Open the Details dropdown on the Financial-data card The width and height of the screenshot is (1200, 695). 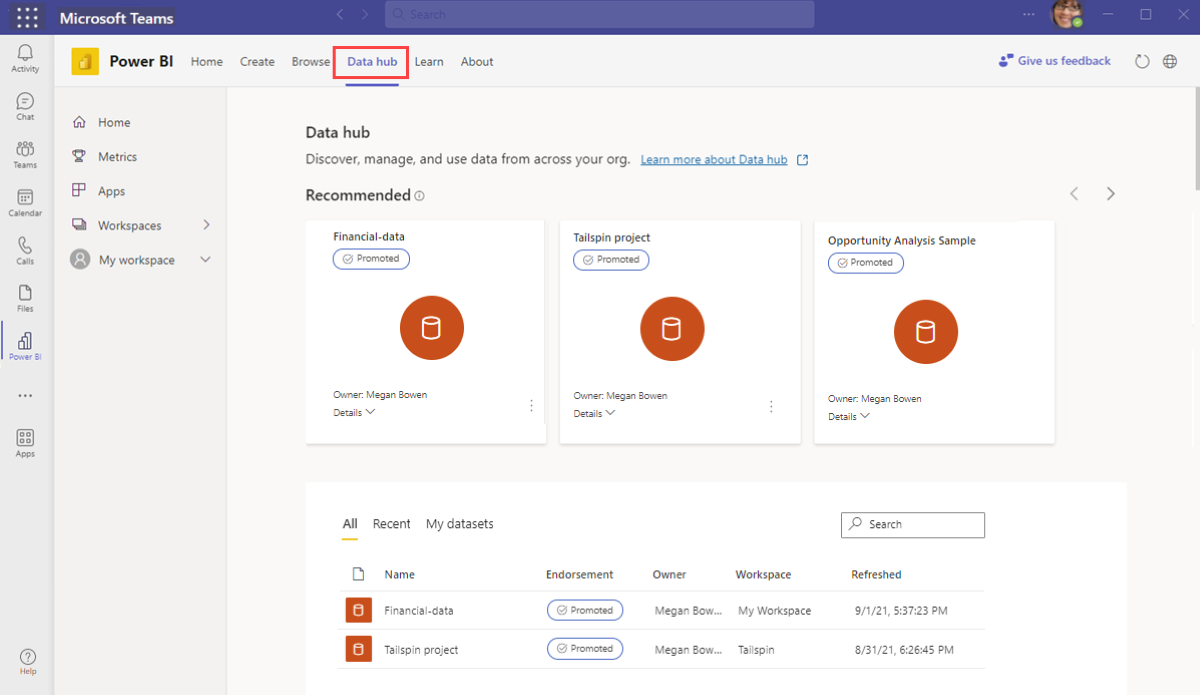[x=354, y=411]
